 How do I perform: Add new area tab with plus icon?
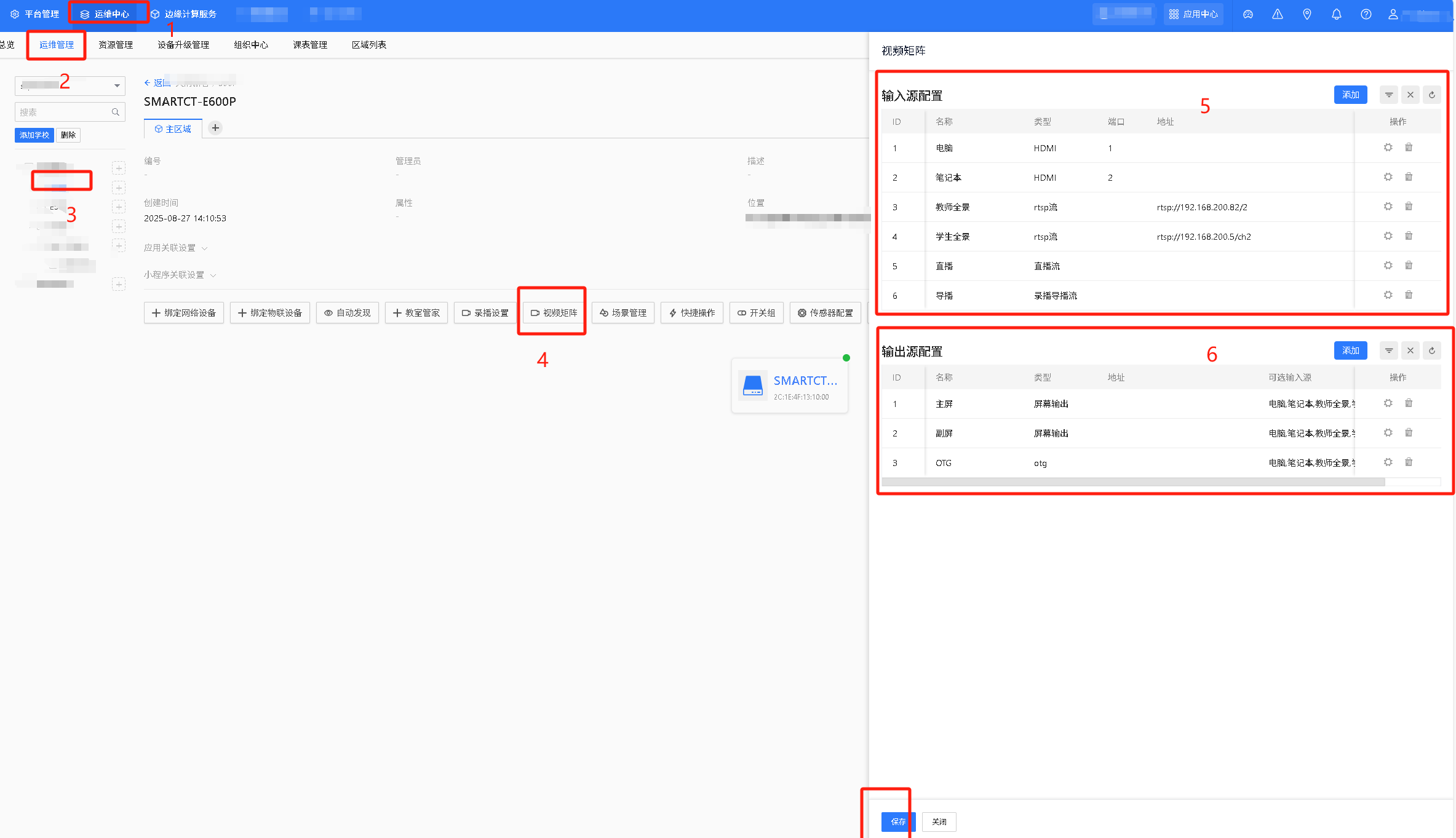215,128
